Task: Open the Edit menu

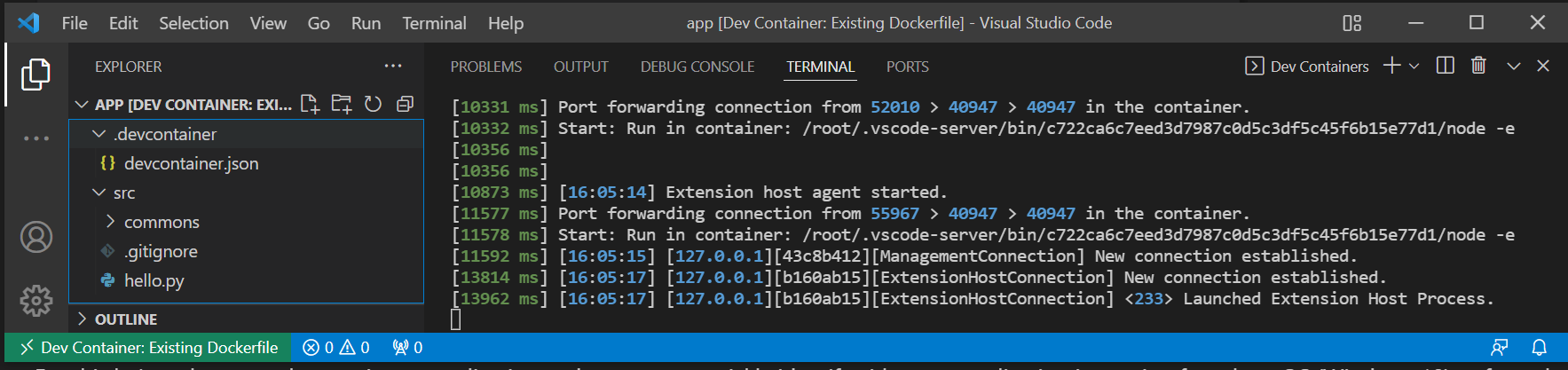Action: pyautogui.click(x=123, y=23)
